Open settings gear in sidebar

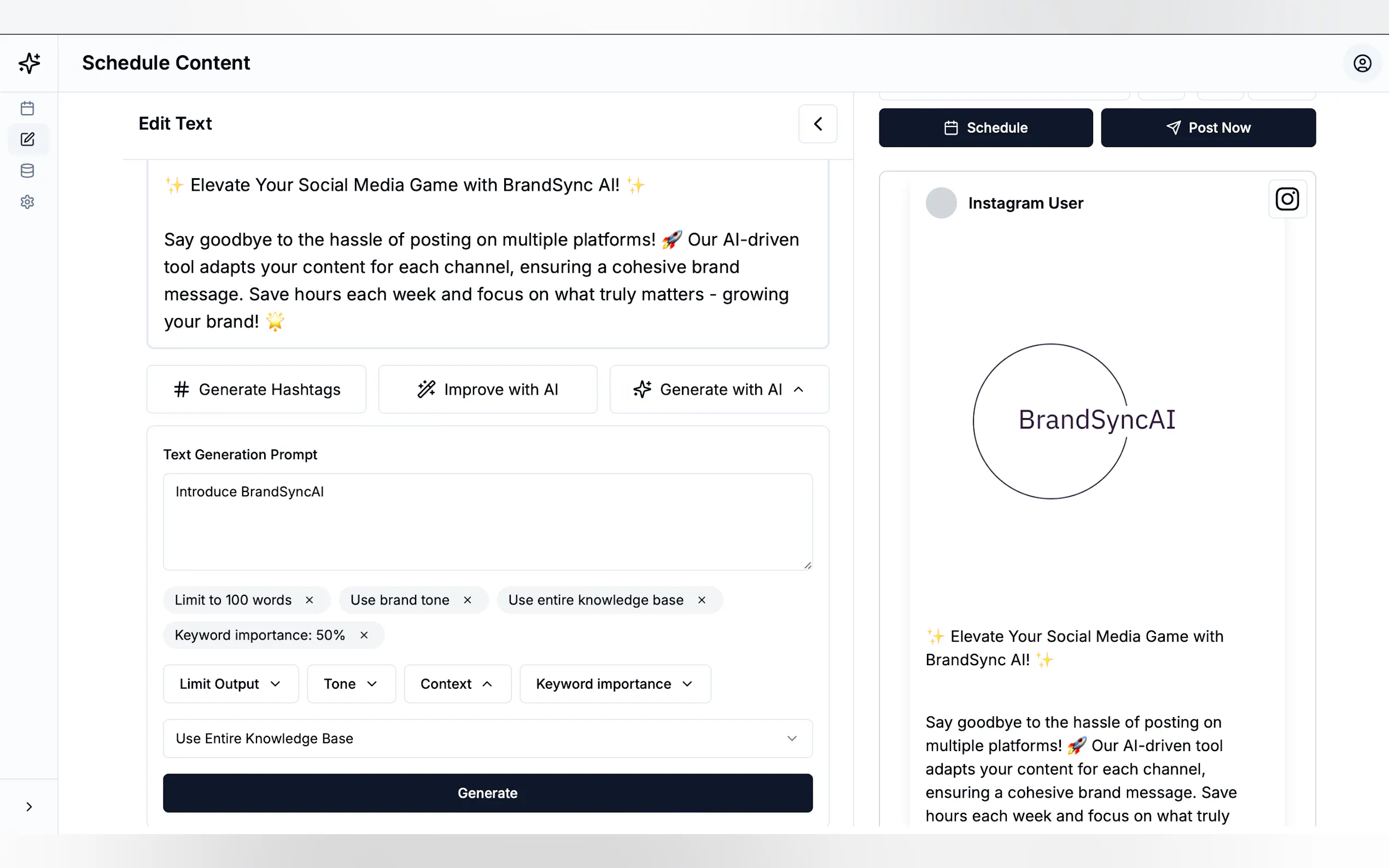27,202
